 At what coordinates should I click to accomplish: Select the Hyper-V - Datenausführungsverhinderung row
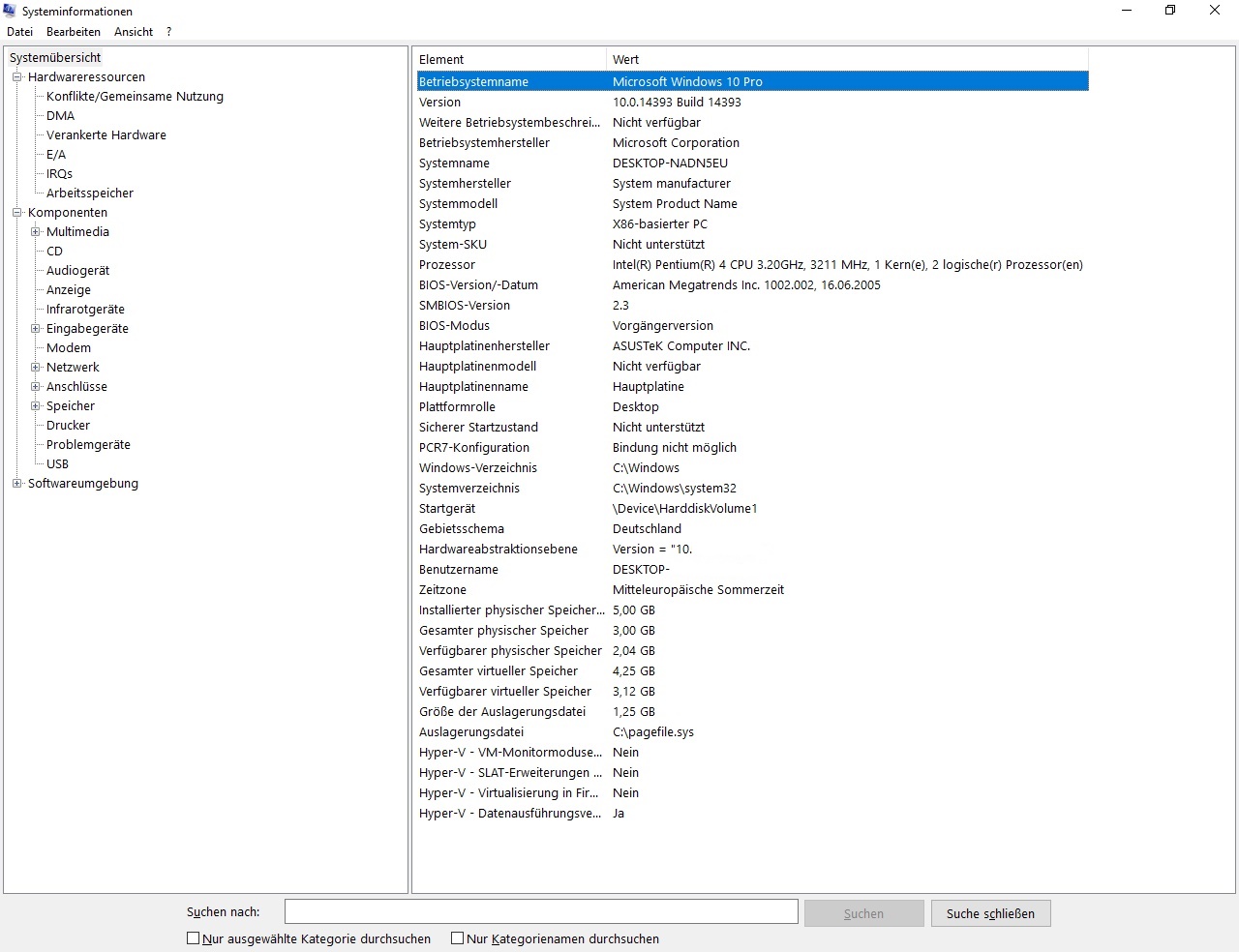coord(752,813)
